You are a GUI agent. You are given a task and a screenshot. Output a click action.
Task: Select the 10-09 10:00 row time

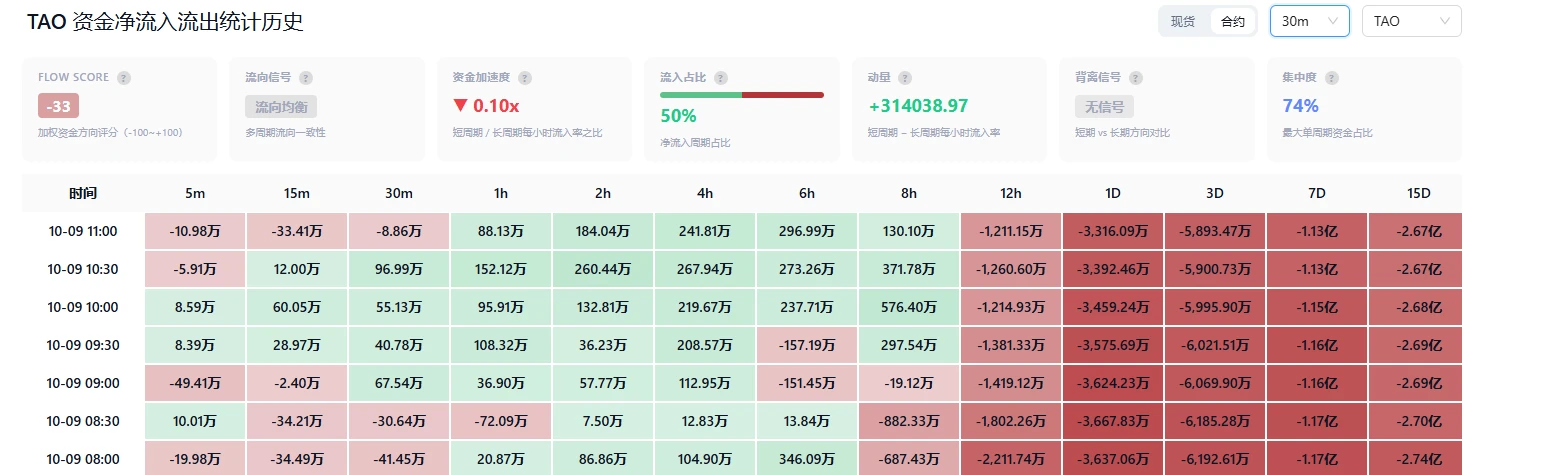83,307
